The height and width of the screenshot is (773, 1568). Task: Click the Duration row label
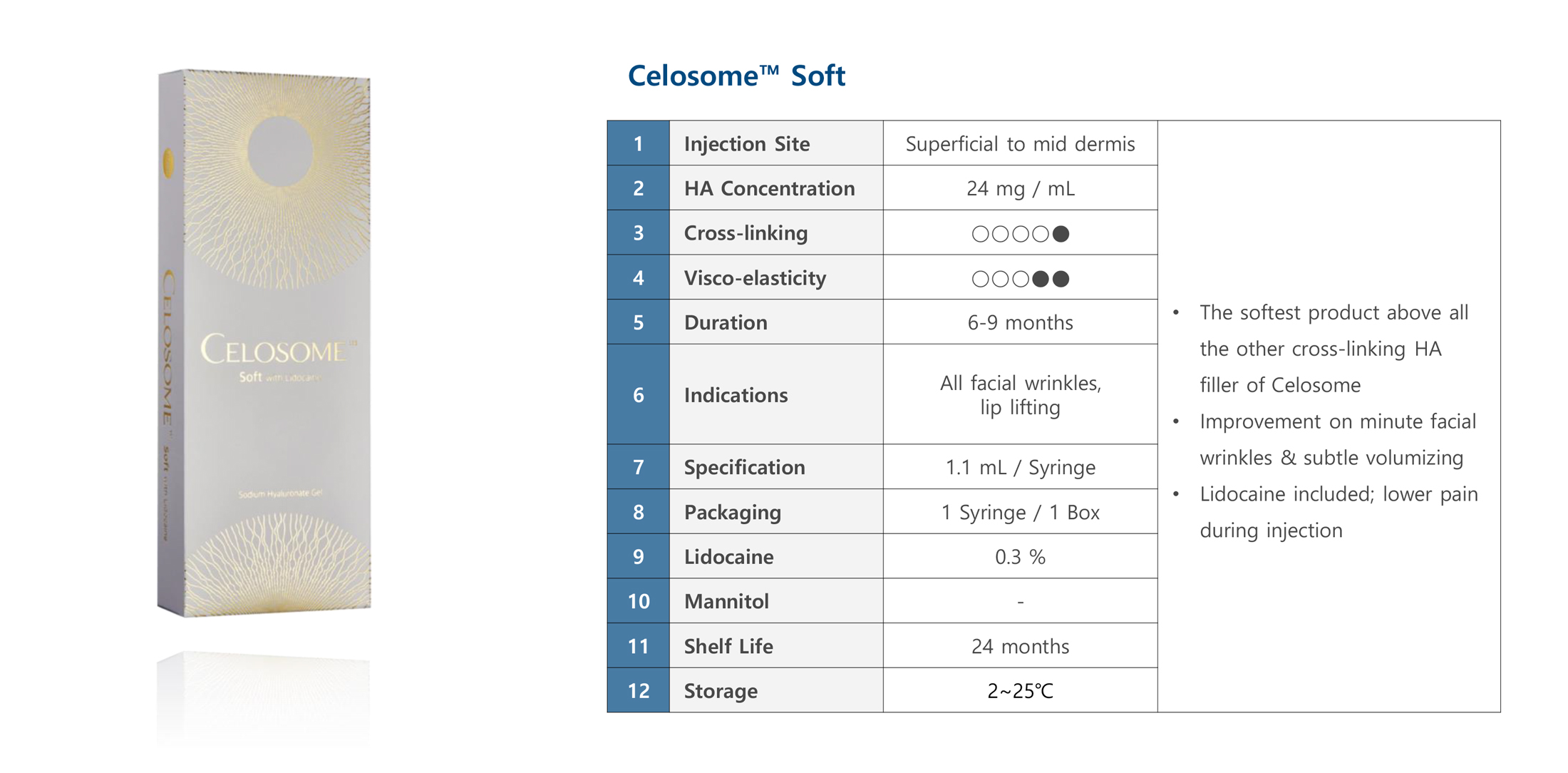725,322
